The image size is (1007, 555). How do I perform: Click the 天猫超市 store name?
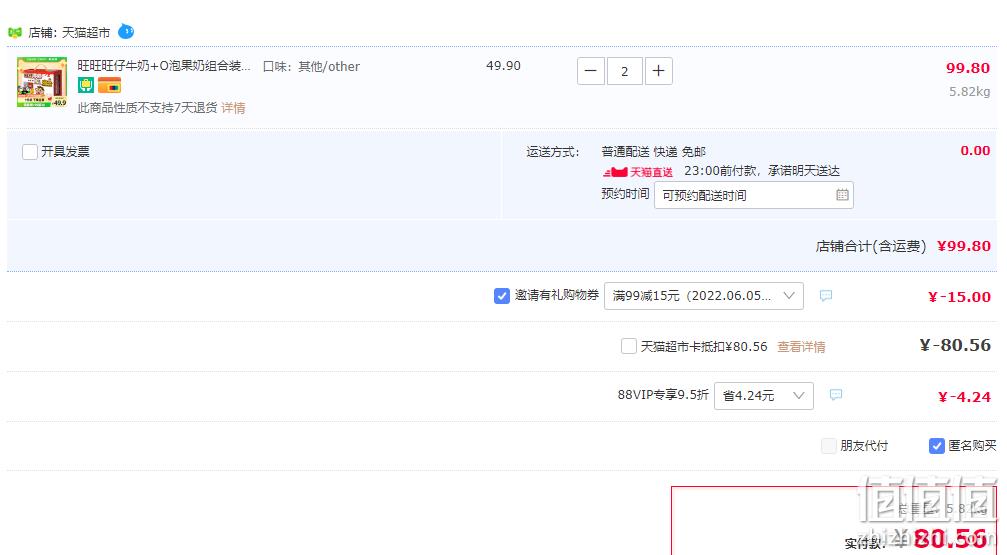[x=86, y=32]
